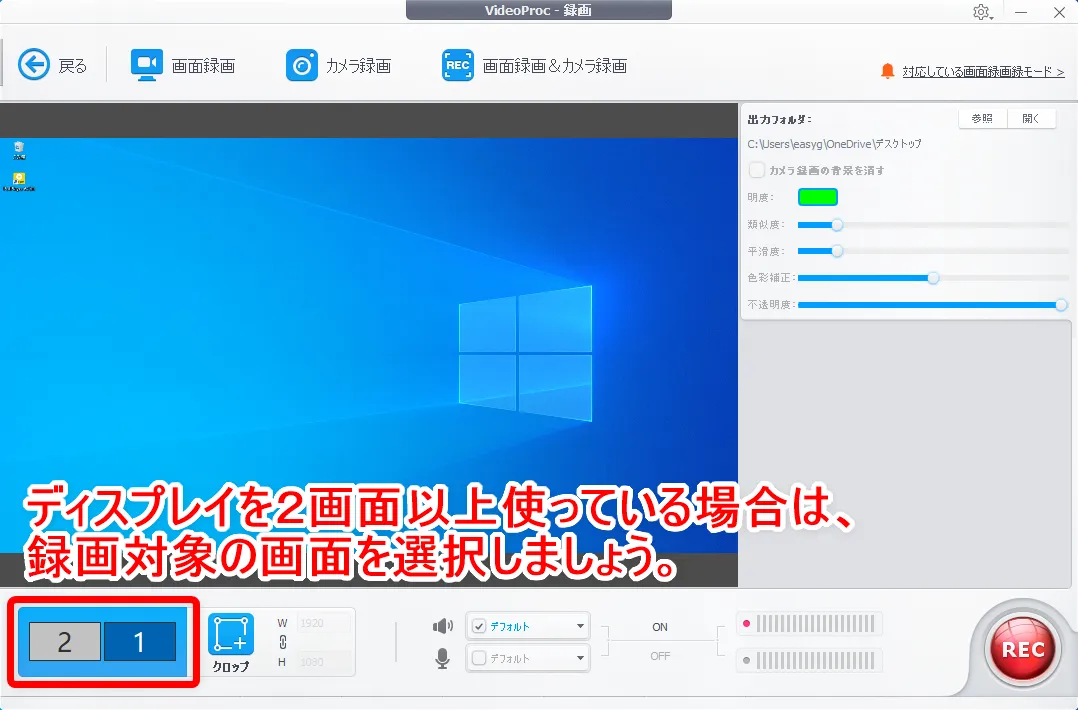Click the speaker audio icon
This screenshot has height=710, width=1078.
pyautogui.click(x=443, y=625)
